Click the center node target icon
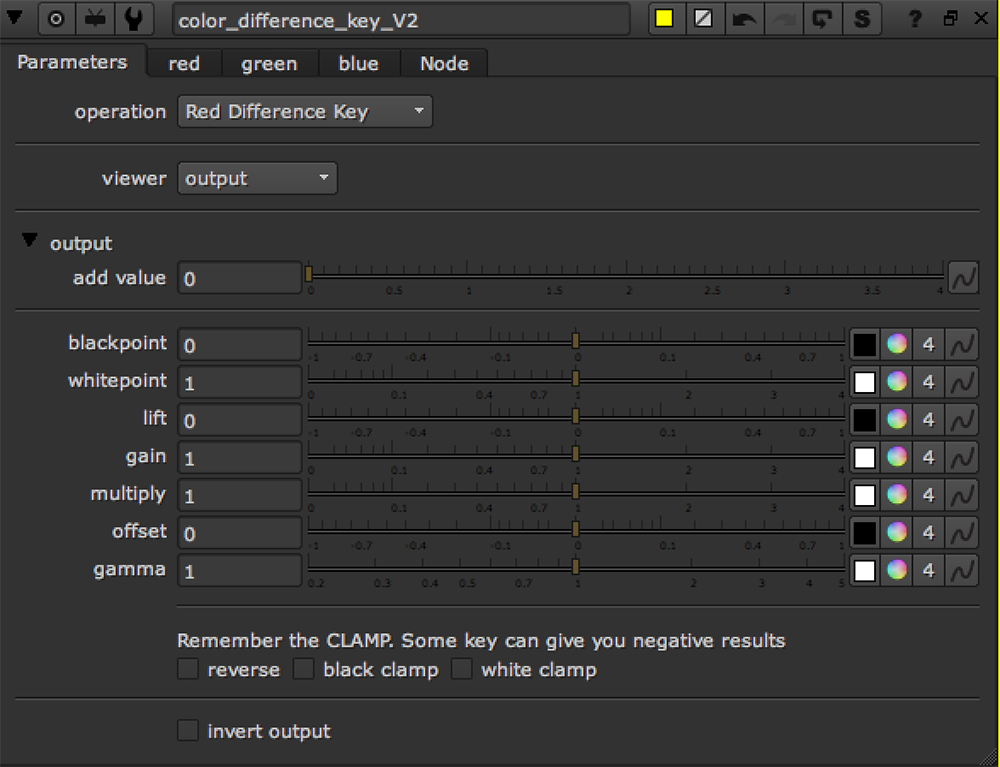This screenshot has width=1000, height=767. pos(57,19)
